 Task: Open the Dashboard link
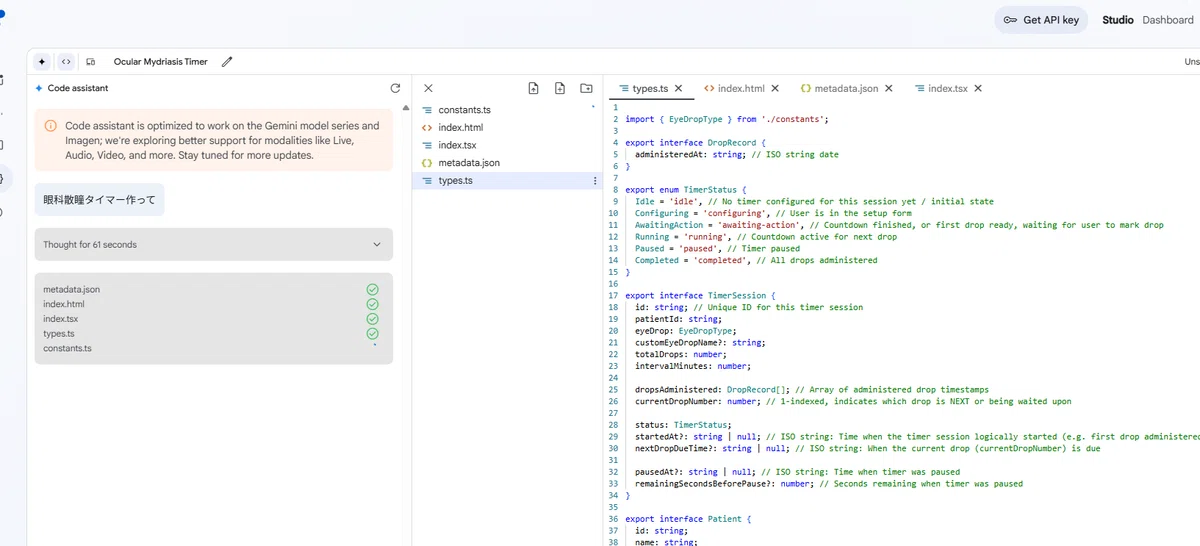point(1168,20)
